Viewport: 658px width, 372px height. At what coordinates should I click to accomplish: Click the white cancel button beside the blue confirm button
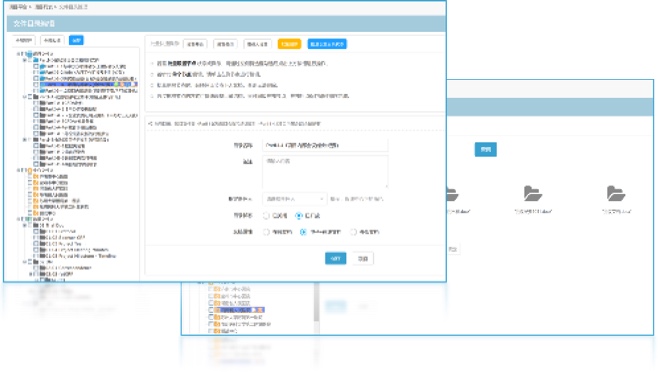[x=363, y=258]
